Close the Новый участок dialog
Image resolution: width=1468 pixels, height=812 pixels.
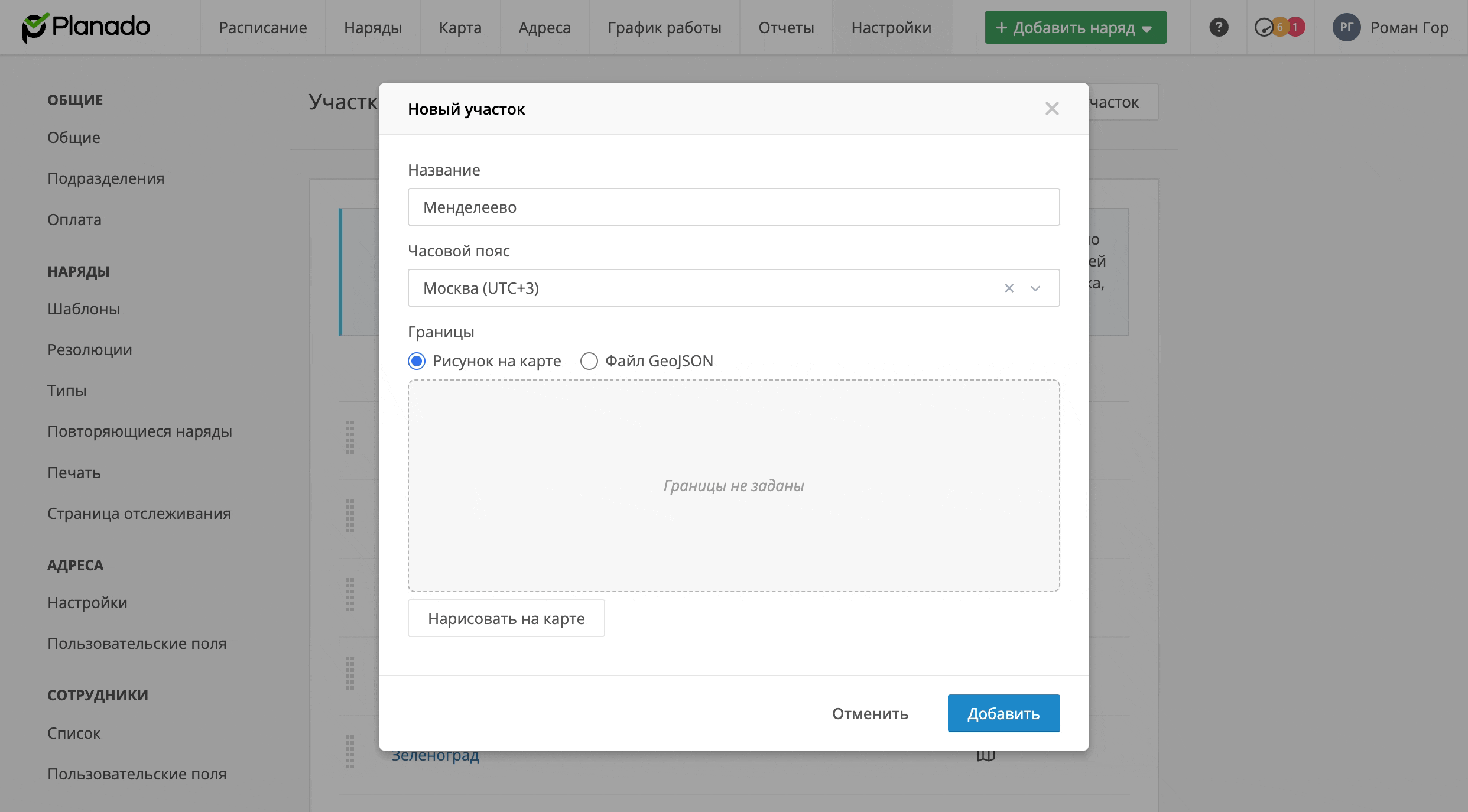click(x=1051, y=109)
